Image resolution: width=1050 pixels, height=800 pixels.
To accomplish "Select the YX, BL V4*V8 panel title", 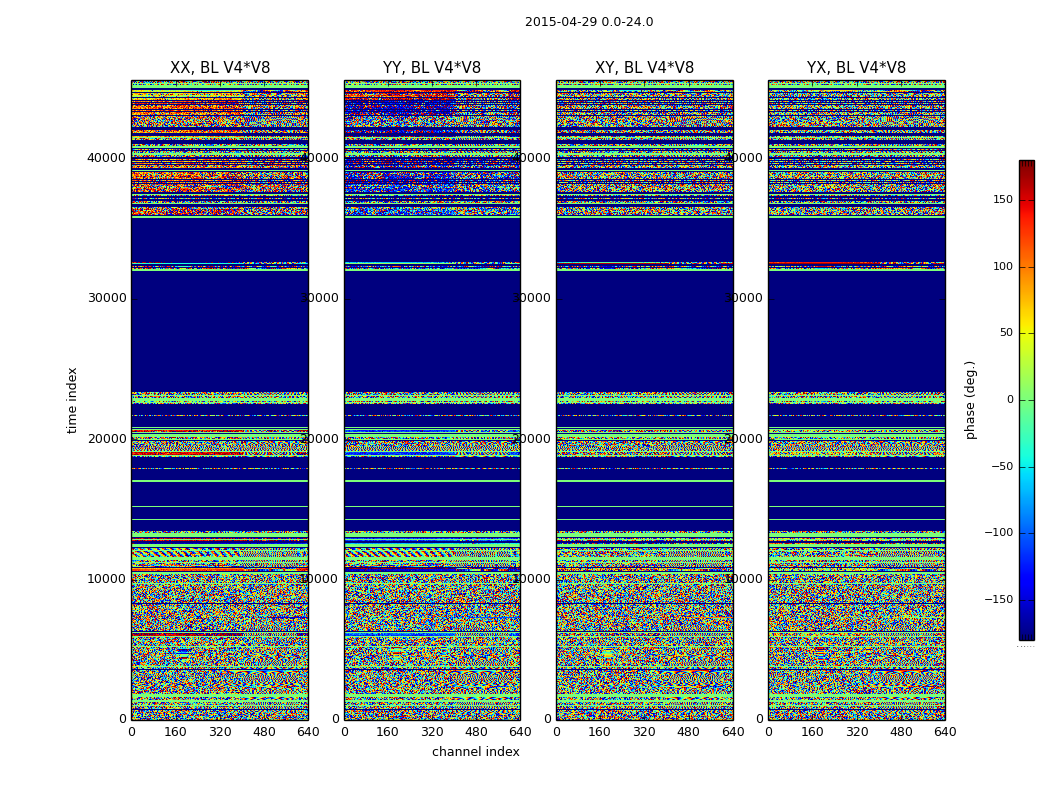I will pyautogui.click(x=856, y=68).
